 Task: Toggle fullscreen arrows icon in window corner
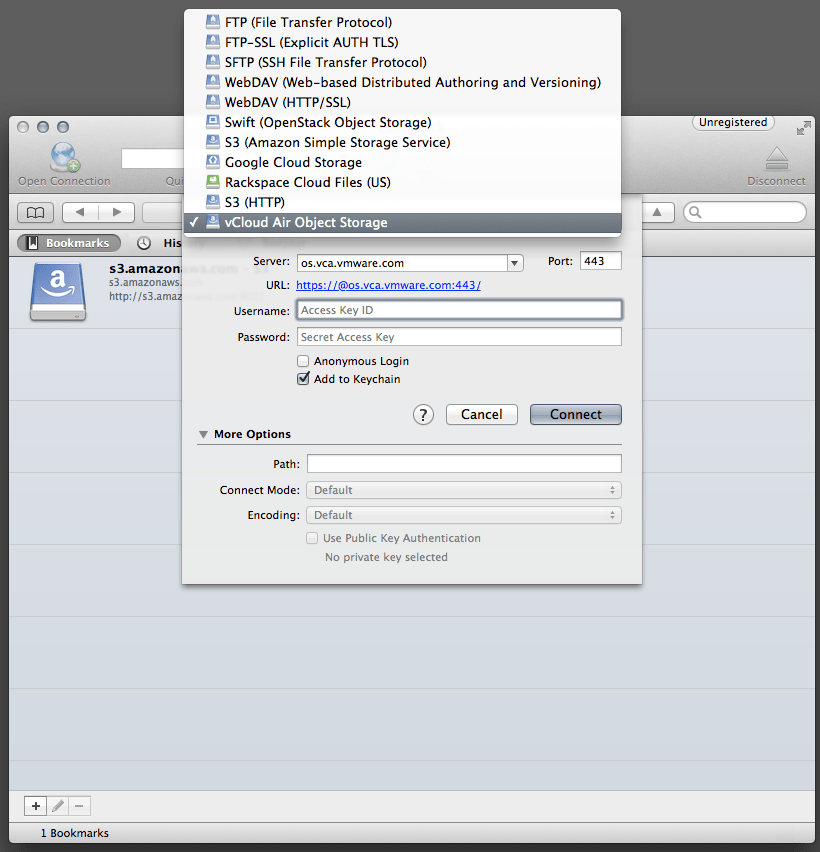click(x=804, y=128)
